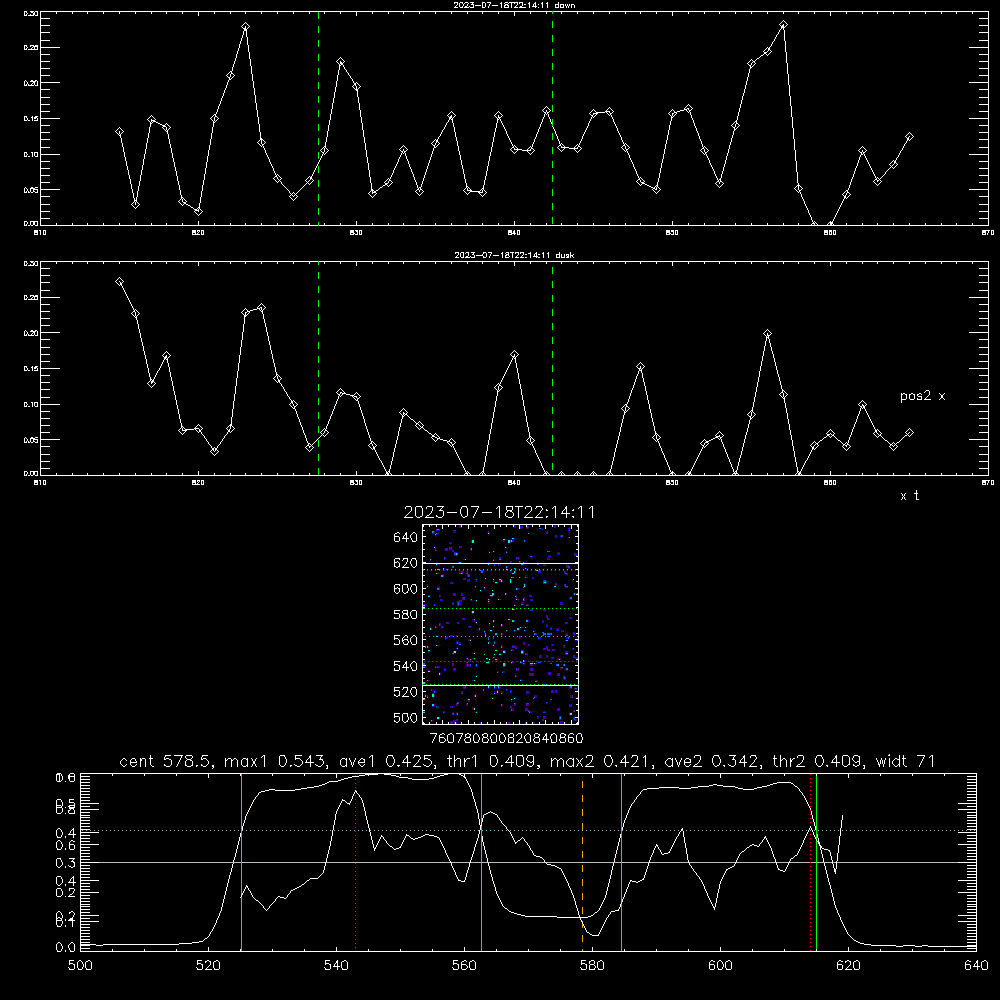
Task: Click the 520 label on image y-axis
Action: [x=405, y=692]
